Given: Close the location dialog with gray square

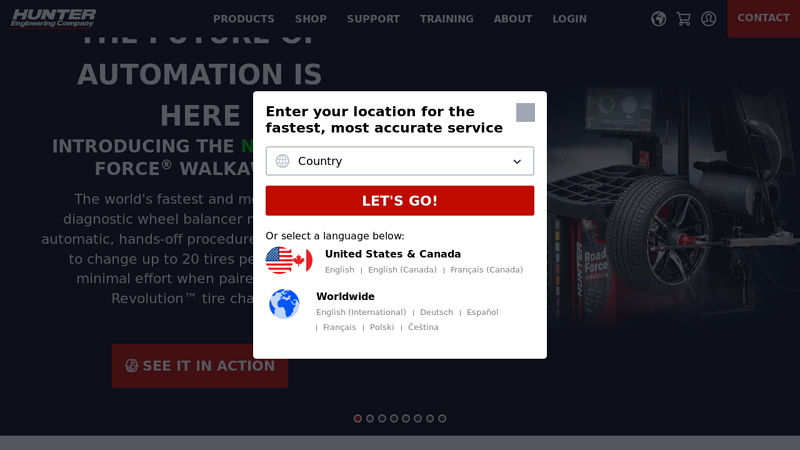Looking at the screenshot, I should click(x=525, y=112).
